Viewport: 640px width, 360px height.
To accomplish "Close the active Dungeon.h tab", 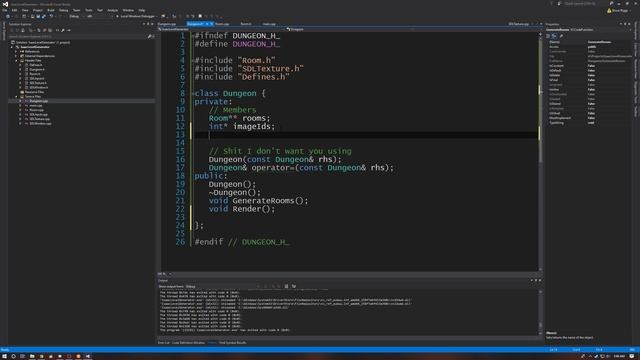I will tap(211, 24).
